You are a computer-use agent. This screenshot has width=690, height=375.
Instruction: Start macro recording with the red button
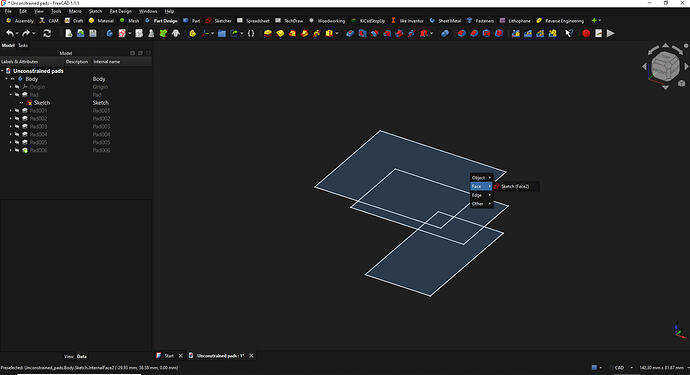[x=586, y=33]
